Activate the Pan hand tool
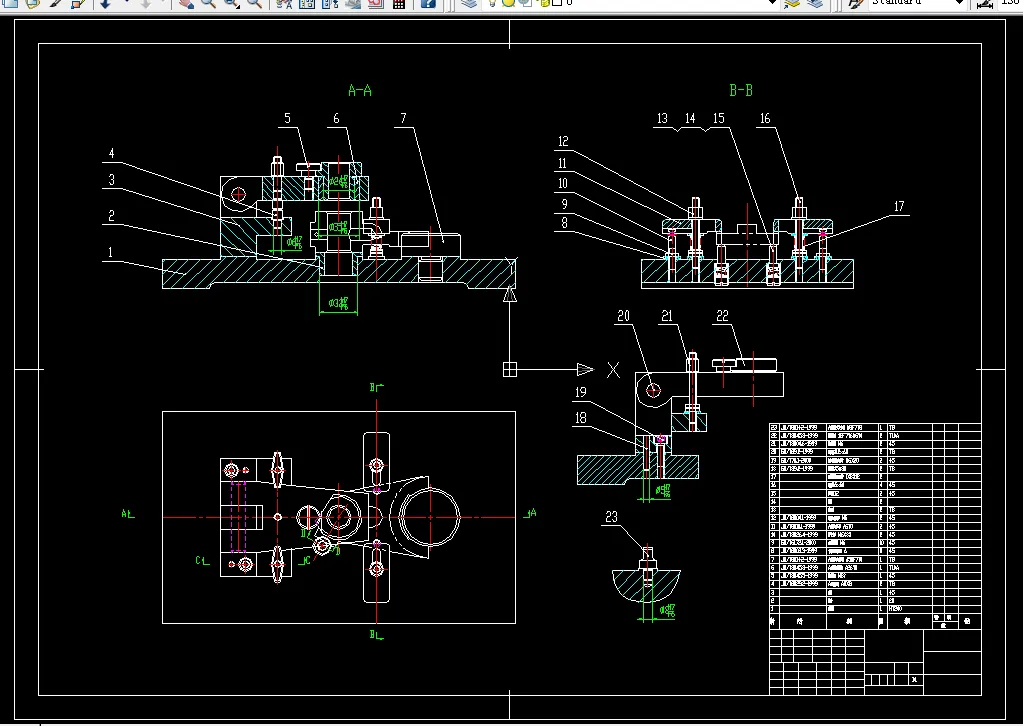 click(x=186, y=3)
